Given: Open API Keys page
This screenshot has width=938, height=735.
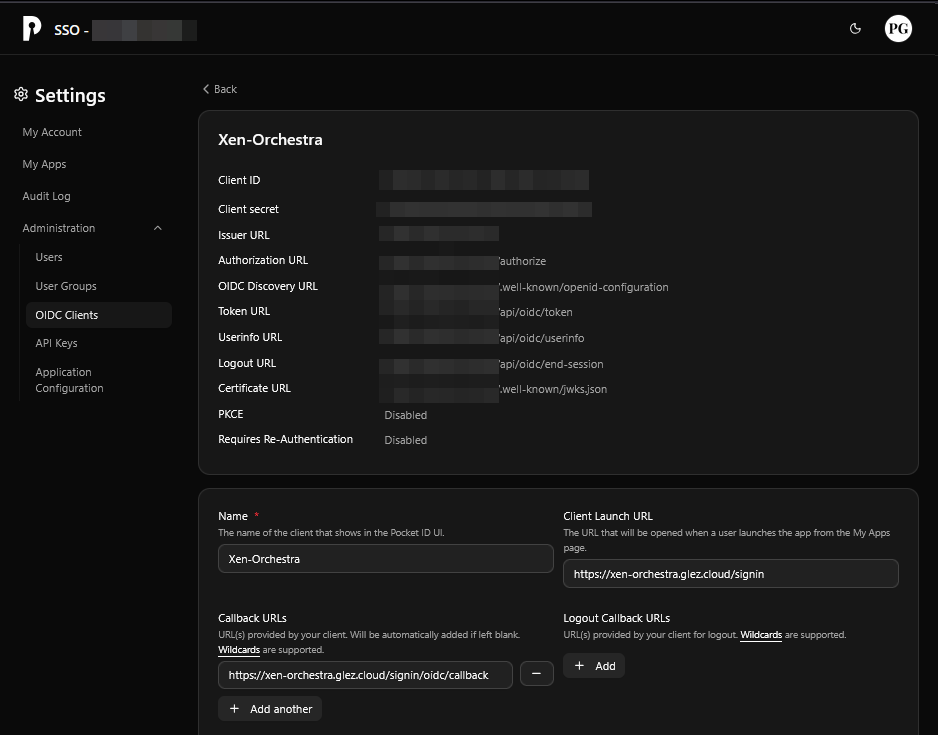Looking at the screenshot, I should (56, 343).
